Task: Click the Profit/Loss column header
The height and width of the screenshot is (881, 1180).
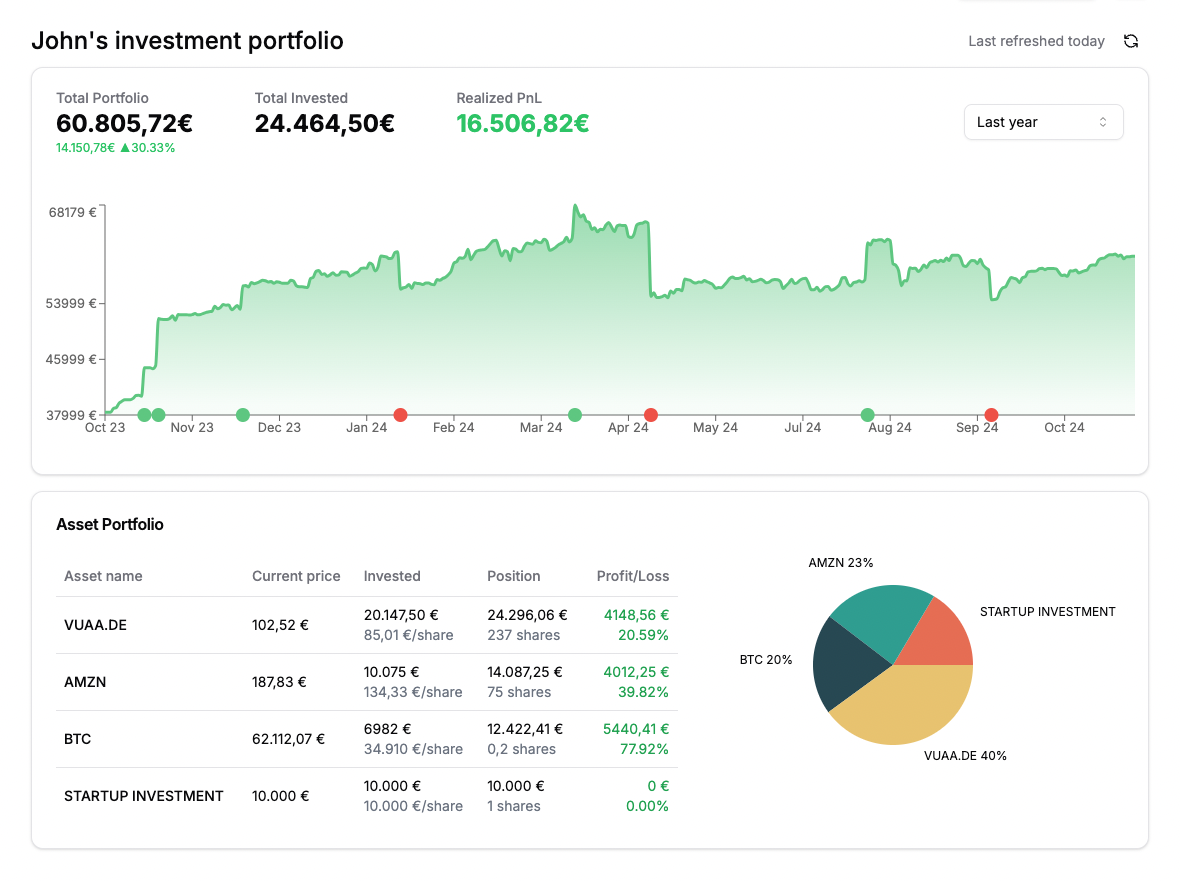Action: pos(632,576)
